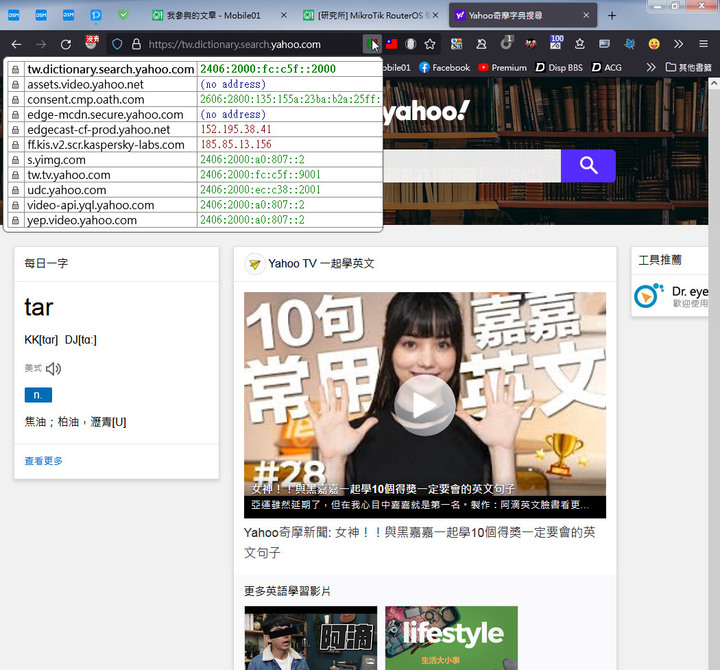Viewport: 720px width, 670px height.
Task: Open the 其他書籤 bookmarks folder
Action: 688,68
